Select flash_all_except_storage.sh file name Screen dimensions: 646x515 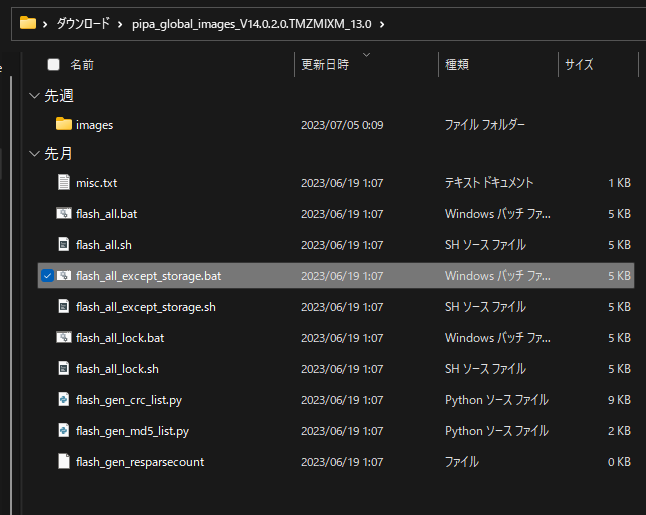point(145,307)
